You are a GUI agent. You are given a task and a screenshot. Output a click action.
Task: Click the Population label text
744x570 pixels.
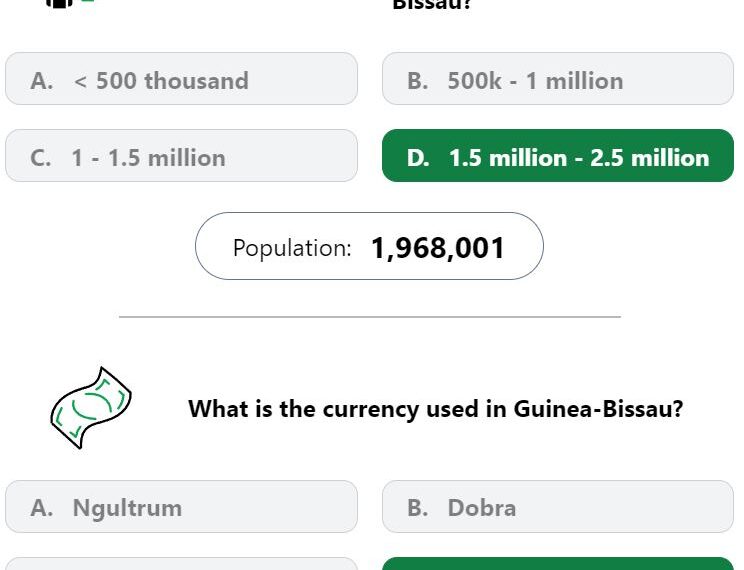coord(292,248)
